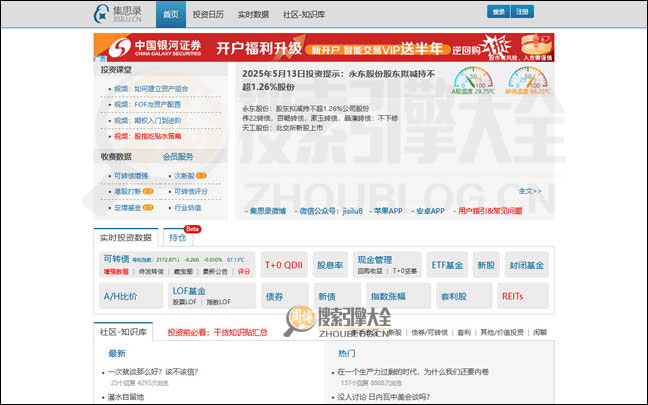Open the 转债温度 gauge
This screenshot has width=648, height=405.
[528, 80]
